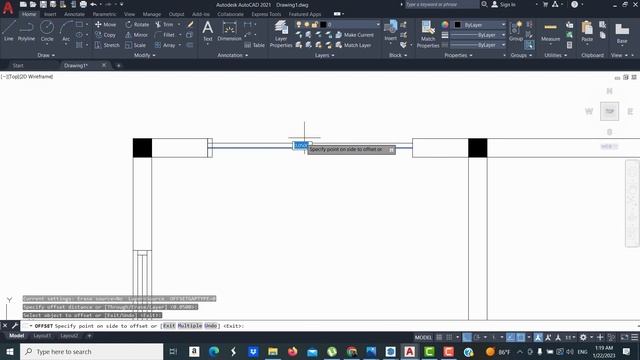Toggle ortho mode in status bar

(x=467, y=337)
